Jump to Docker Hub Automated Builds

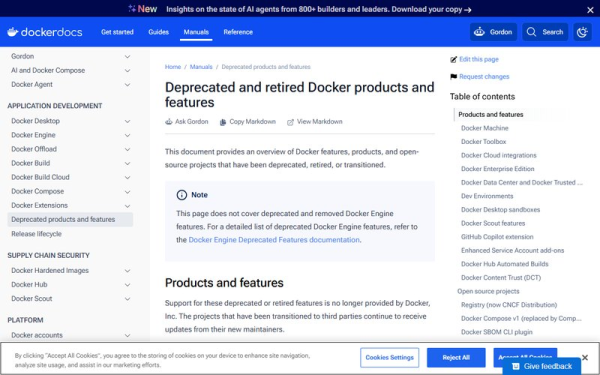pyautogui.click(x=505, y=264)
